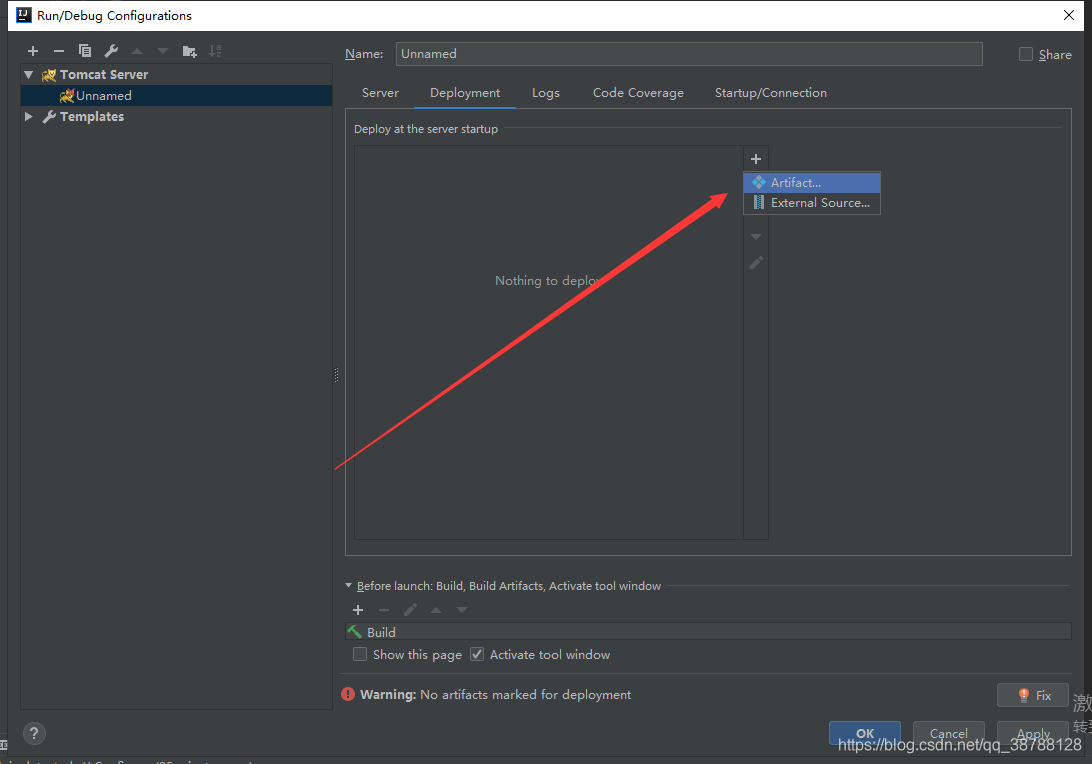
Task: Add a new configuration with the plus icon
Action: [33, 51]
